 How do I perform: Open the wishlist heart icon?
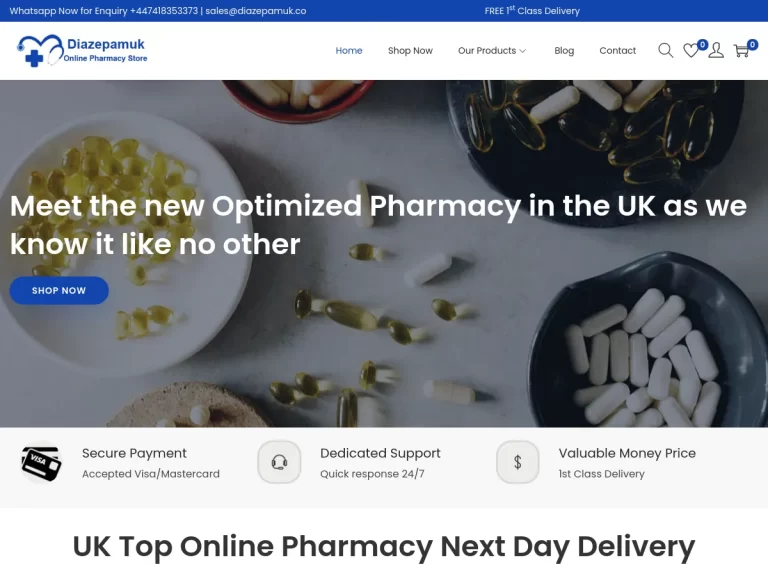[691, 50]
